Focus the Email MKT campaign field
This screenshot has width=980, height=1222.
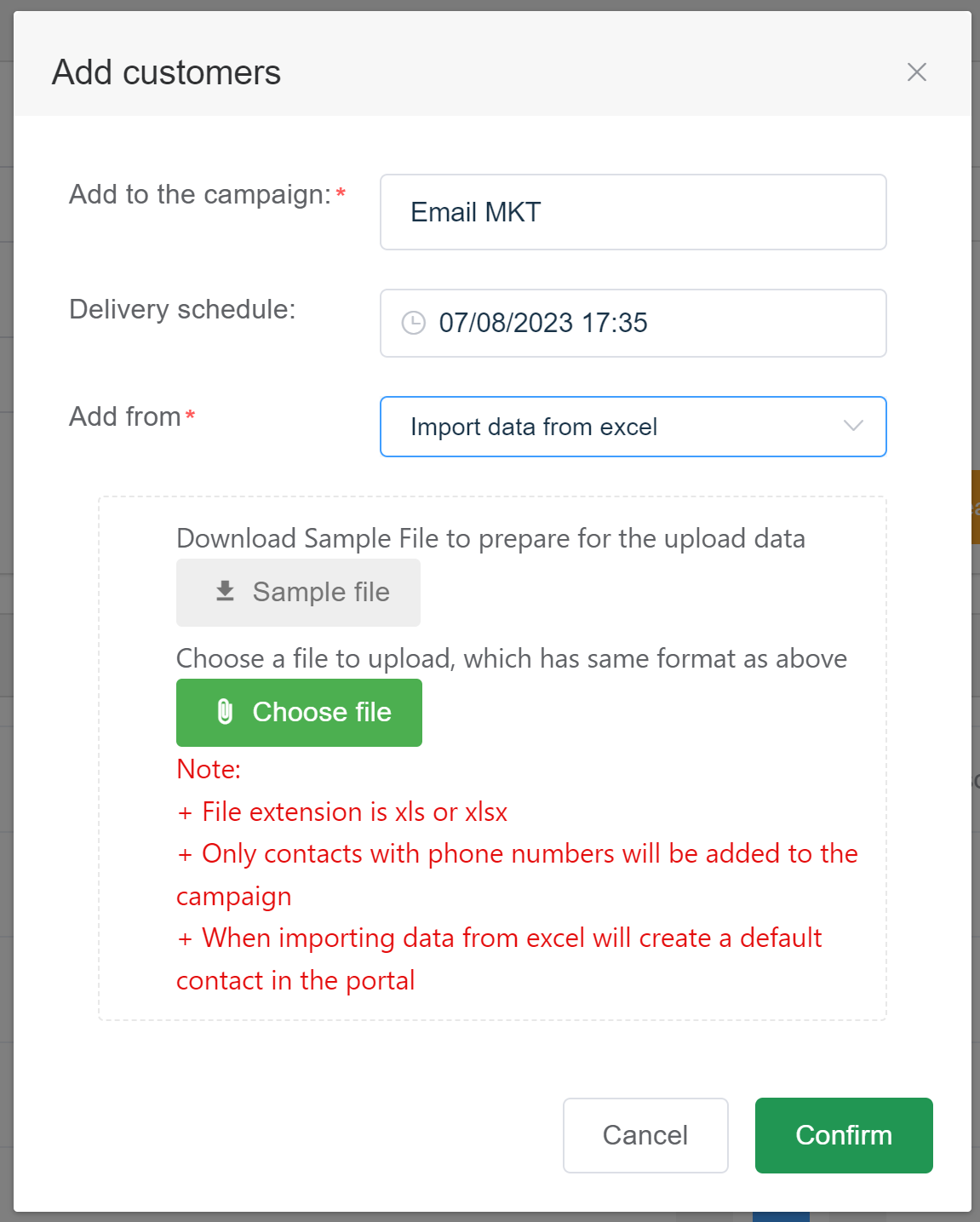(633, 212)
